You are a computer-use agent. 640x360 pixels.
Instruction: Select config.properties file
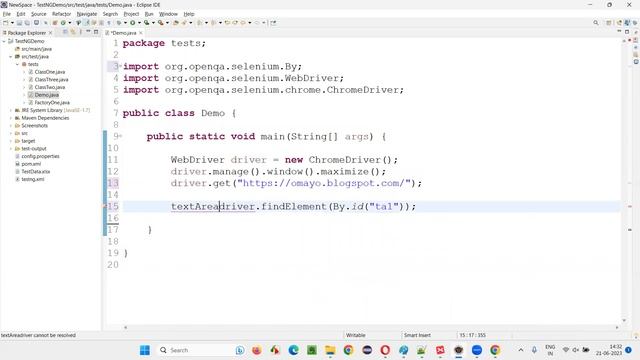click(40, 156)
